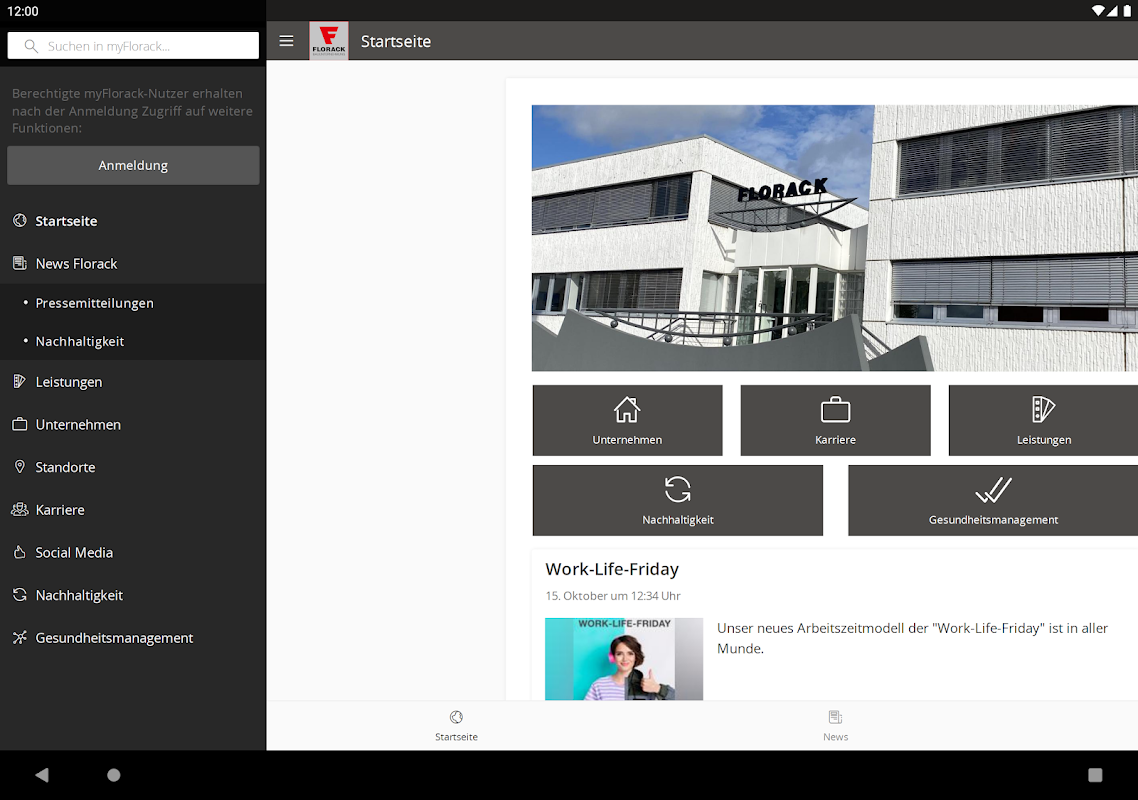This screenshot has width=1138, height=800.
Task: Open the Florack logo in header
Action: 329,41
